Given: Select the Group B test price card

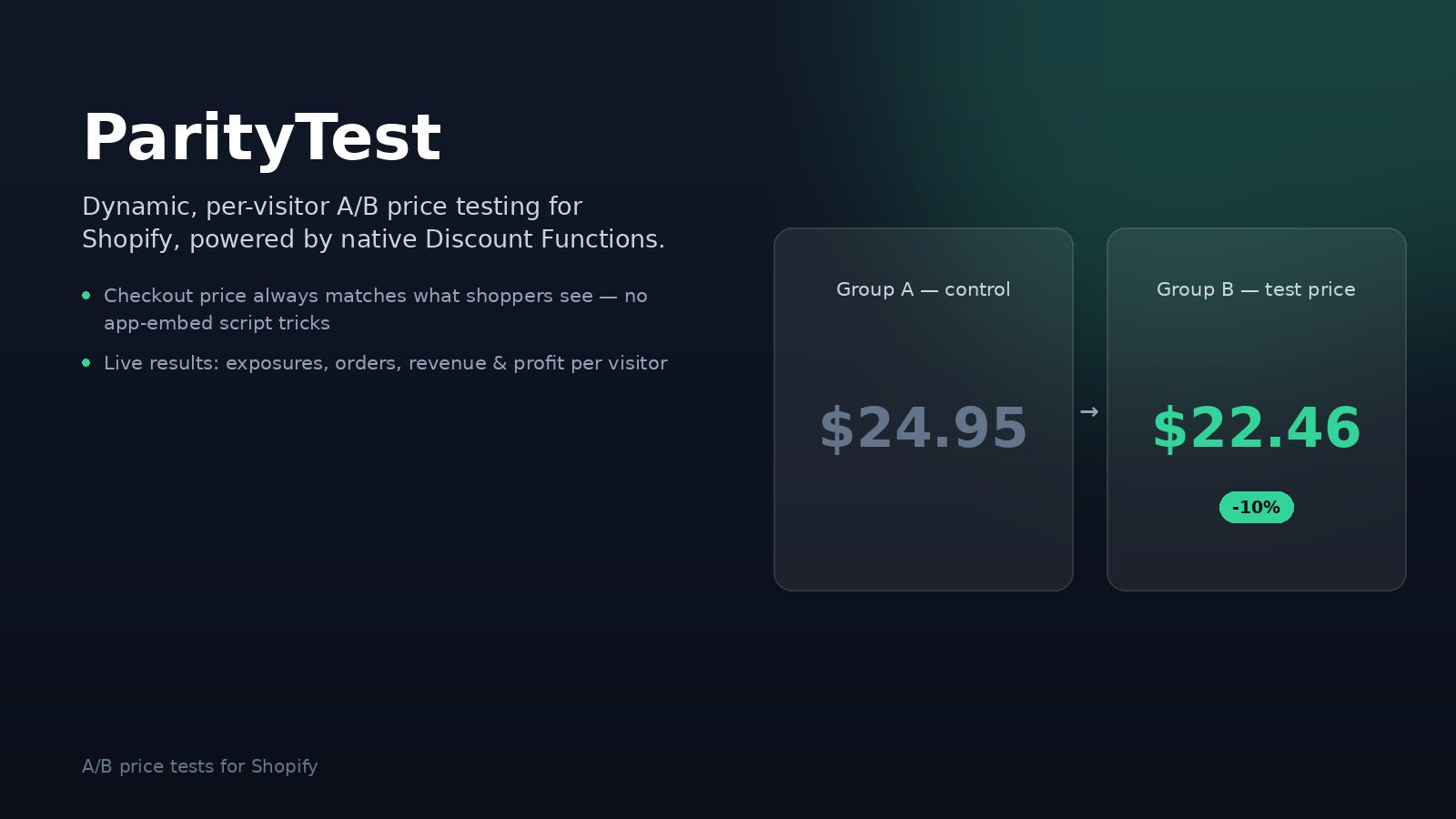Looking at the screenshot, I should (1257, 409).
